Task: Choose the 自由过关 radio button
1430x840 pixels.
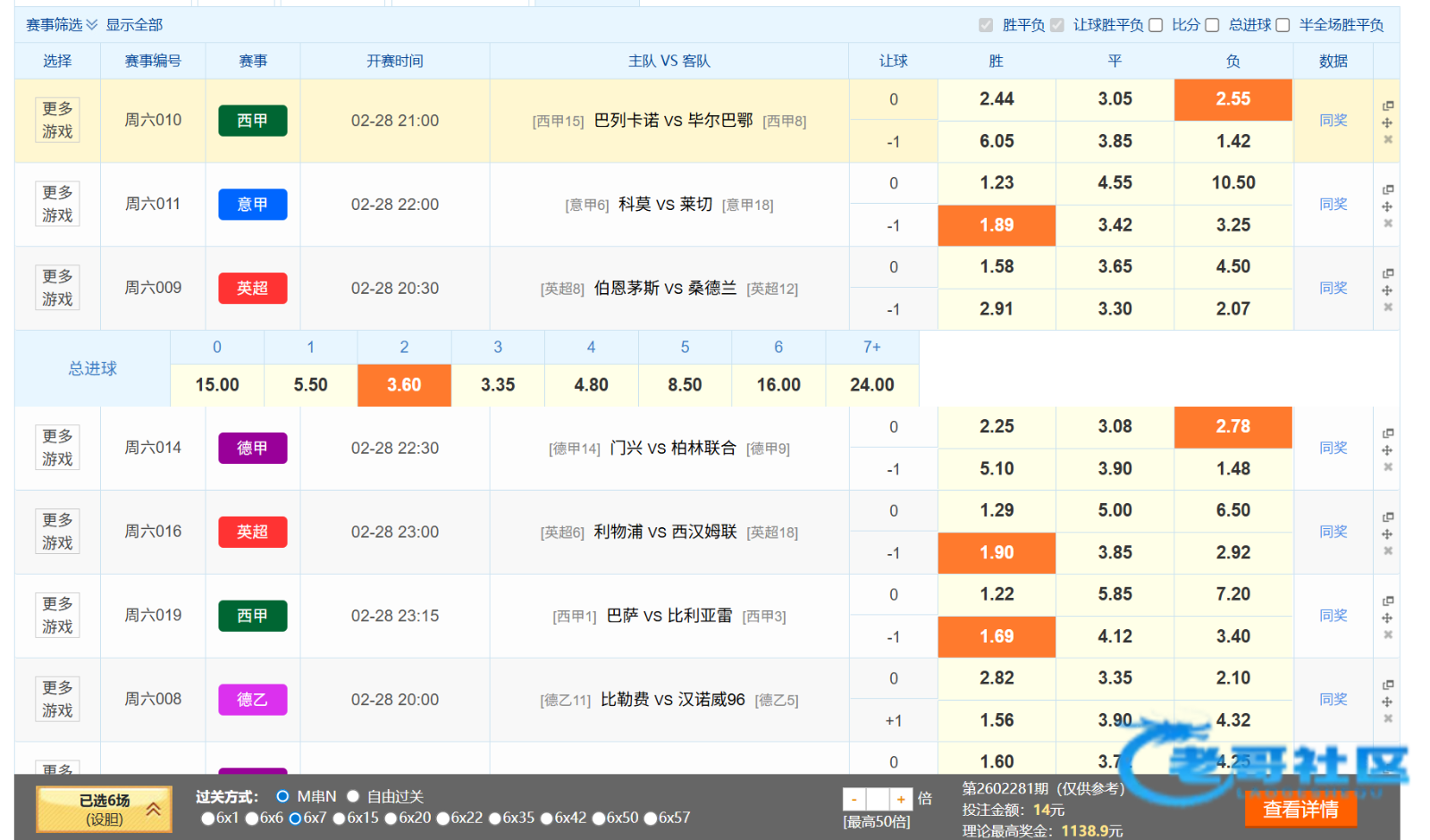Action: (353, 796)
